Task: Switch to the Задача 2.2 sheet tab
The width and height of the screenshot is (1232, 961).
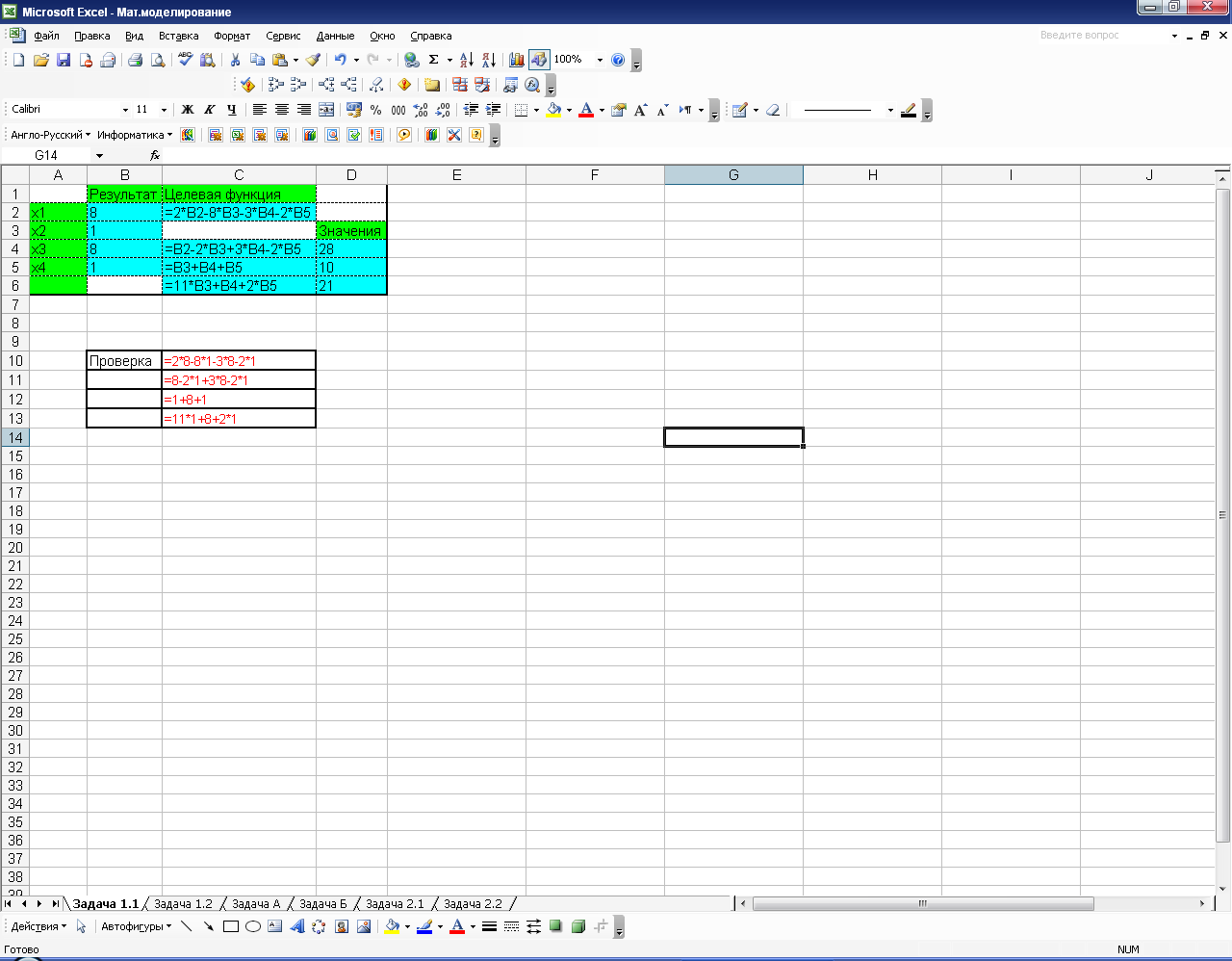Action: click(473, 904)
